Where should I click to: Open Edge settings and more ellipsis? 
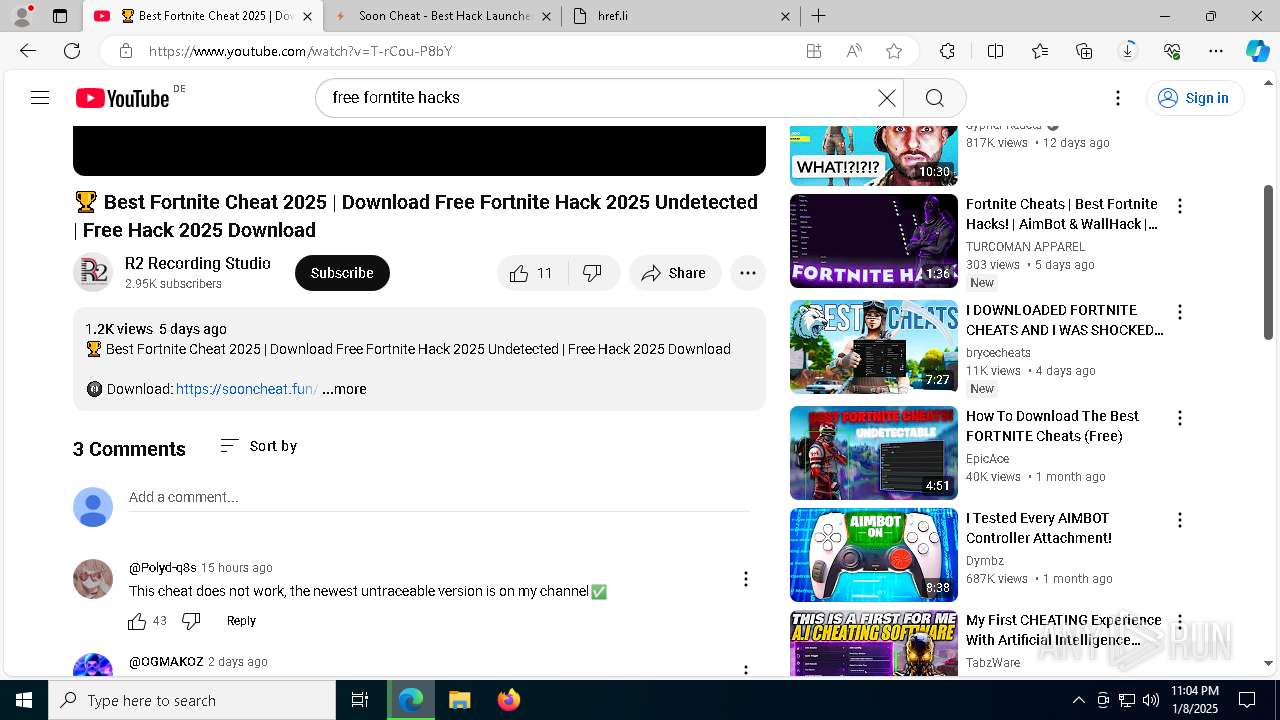pyautogui.click(x=1216, y=51)
